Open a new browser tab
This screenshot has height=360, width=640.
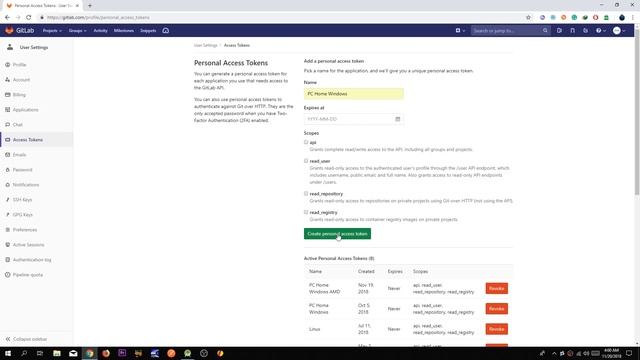(x=90, y=6)
